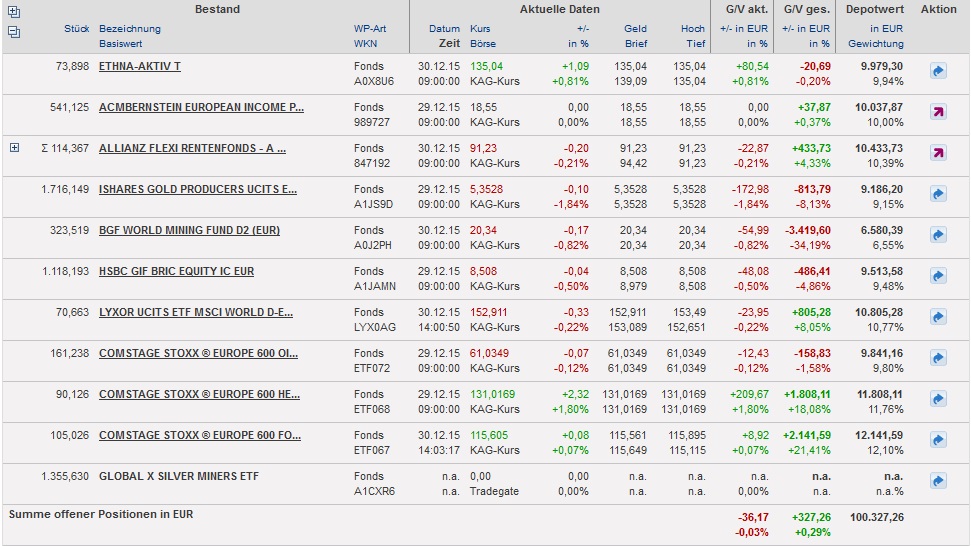Open the HSBC GIF BRIC EQUITY IC EUR link
This screenshot has height=546, width=971.
click(x=176, y=271)
